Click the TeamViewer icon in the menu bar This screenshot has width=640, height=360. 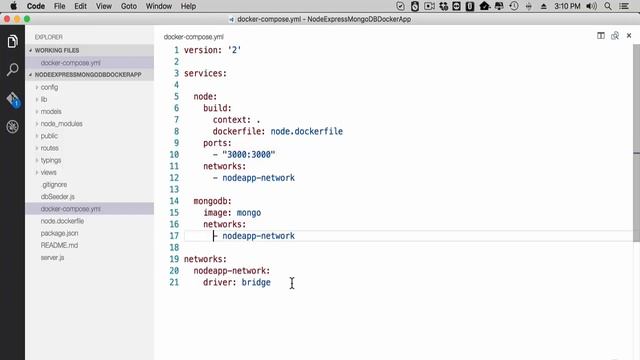coord(456,6)
